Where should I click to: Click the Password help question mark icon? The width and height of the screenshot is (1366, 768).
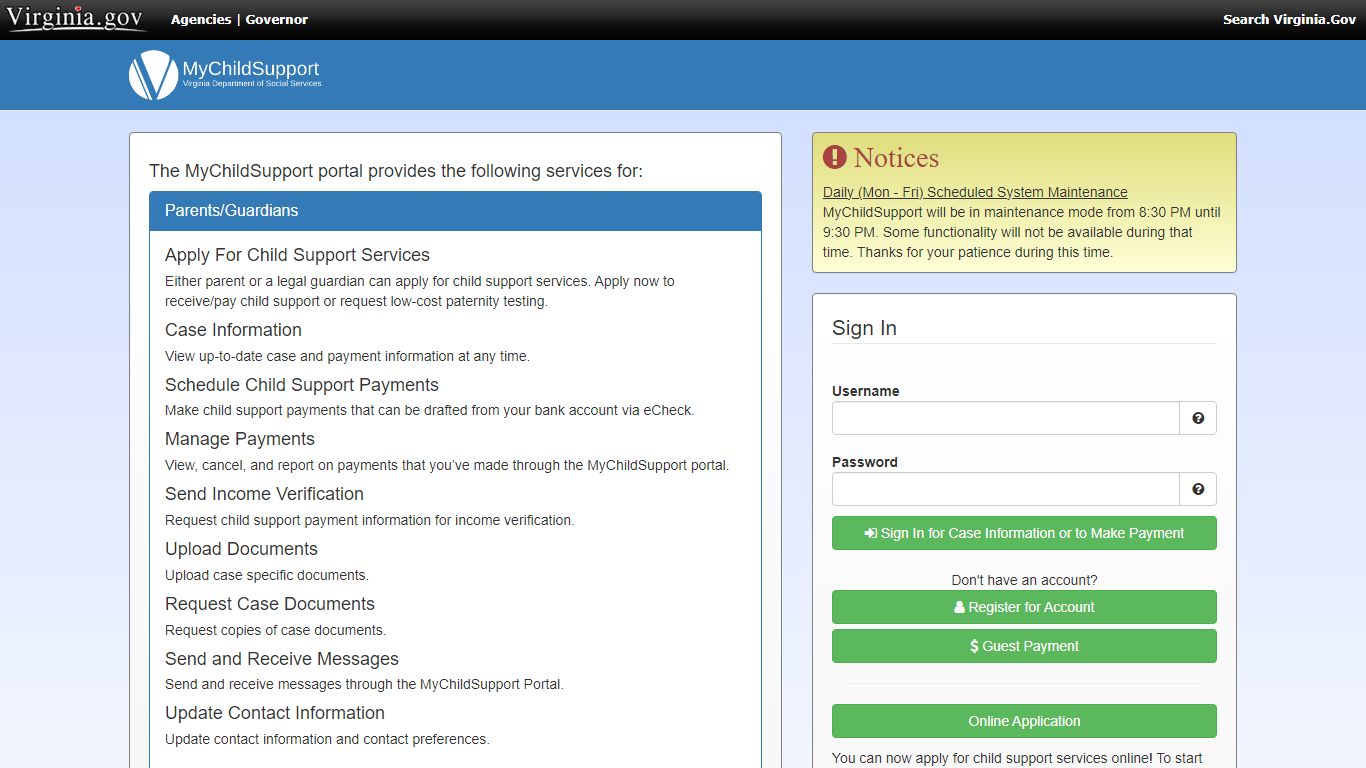1198,489
